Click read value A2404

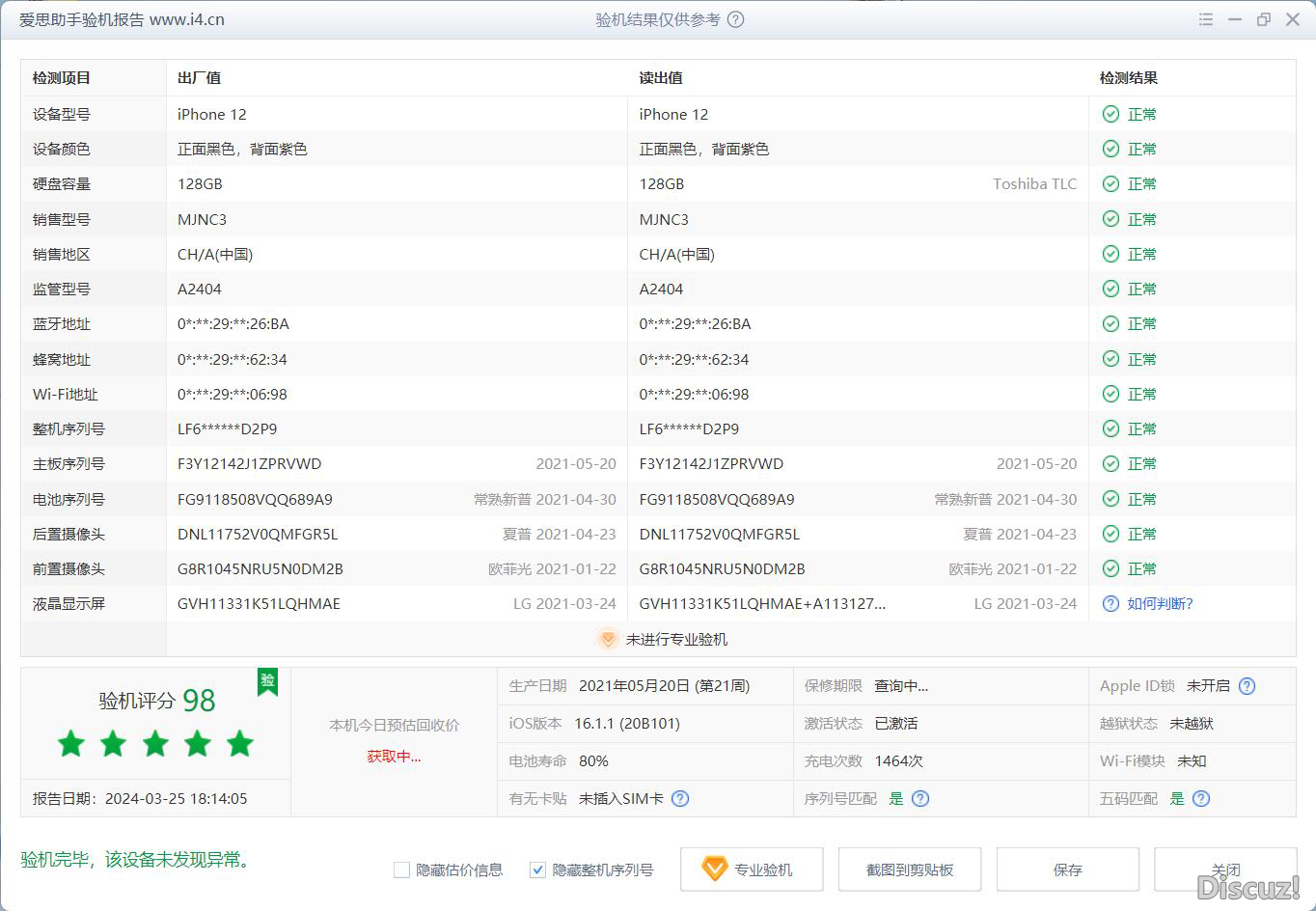click(x=661, y=289)
